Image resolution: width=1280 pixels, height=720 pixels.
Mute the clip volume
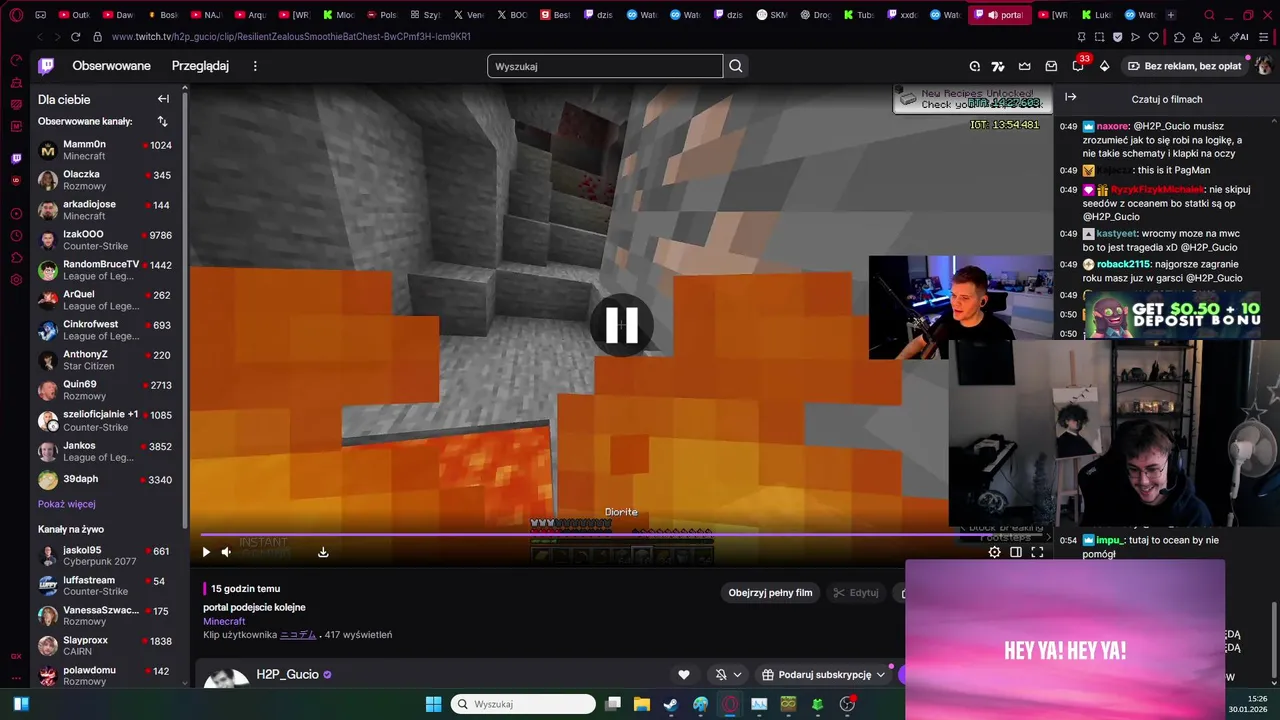(x=226, y=552)
